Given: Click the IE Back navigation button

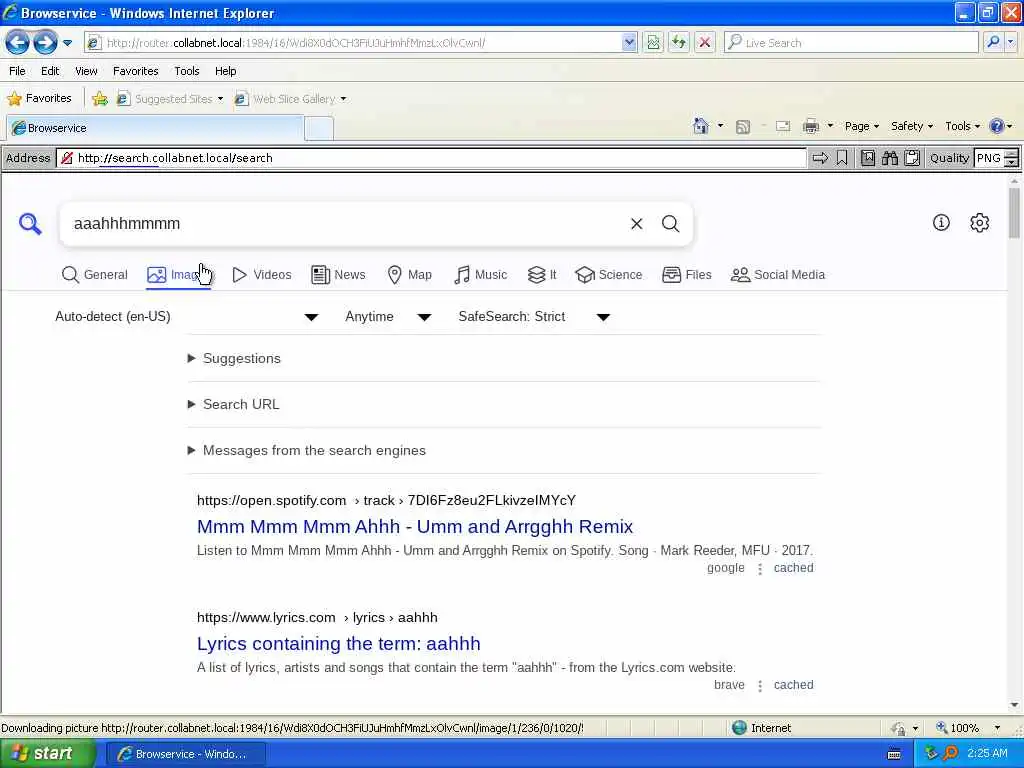Looking at the screenshot, I should pyautogui.click(x=18, y=43).
